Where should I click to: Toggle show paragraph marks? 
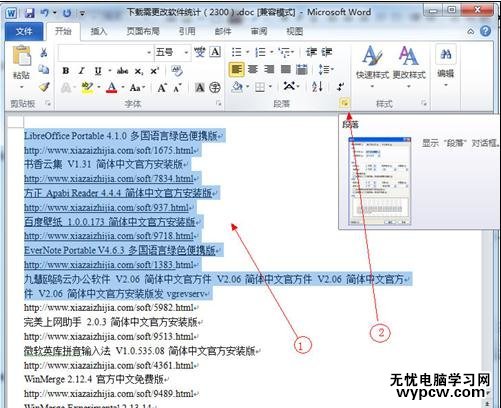pyautogui.click(x=340, y=87)
